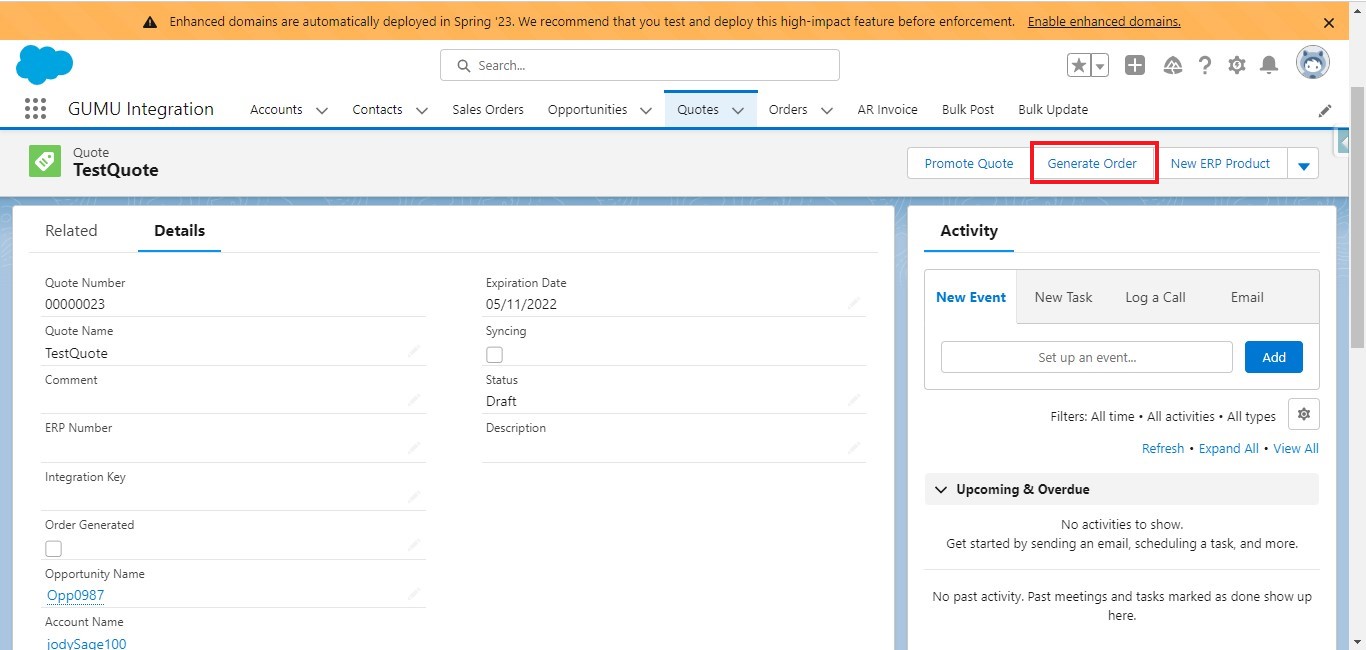Click the green Quote record icon
The height and width of the screenshot is (650, 1366).
click(45, 161)
